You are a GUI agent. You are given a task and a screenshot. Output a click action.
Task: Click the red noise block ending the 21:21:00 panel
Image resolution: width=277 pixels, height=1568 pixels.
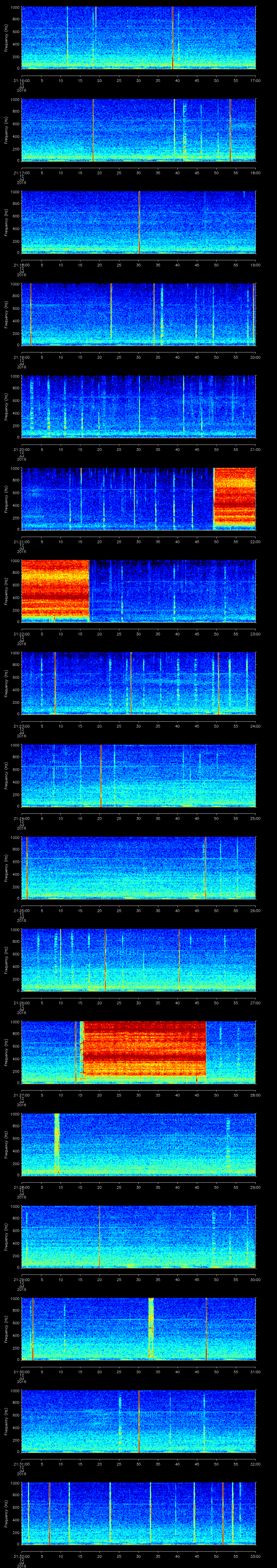(234, 497)
